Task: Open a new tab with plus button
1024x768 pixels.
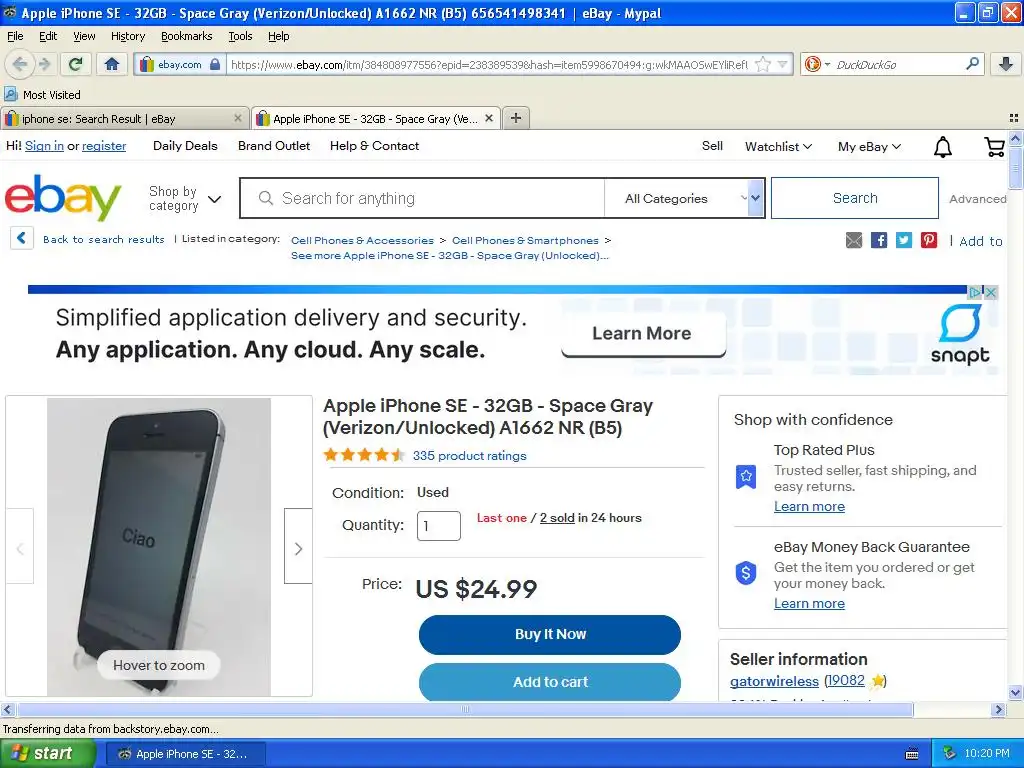Action: pos(516,118)
